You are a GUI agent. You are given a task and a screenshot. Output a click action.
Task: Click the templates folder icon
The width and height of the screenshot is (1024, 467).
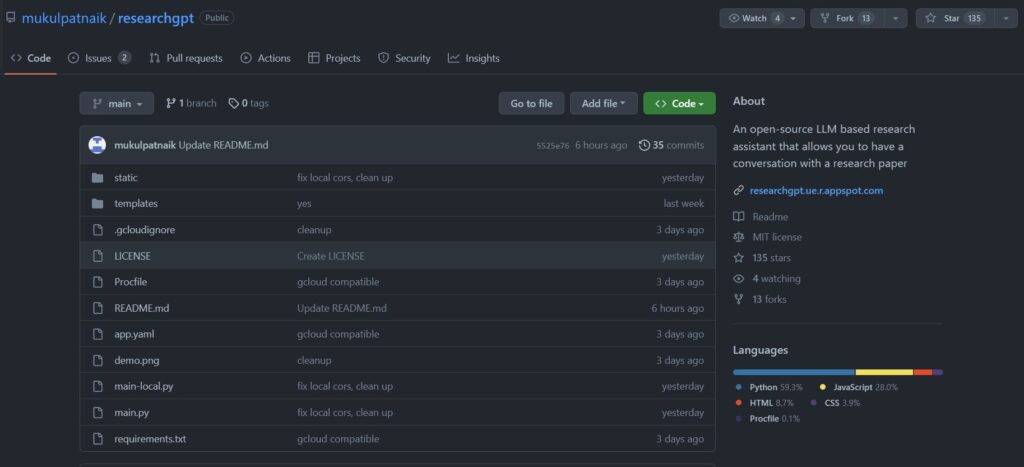click(x=97, y=204)
